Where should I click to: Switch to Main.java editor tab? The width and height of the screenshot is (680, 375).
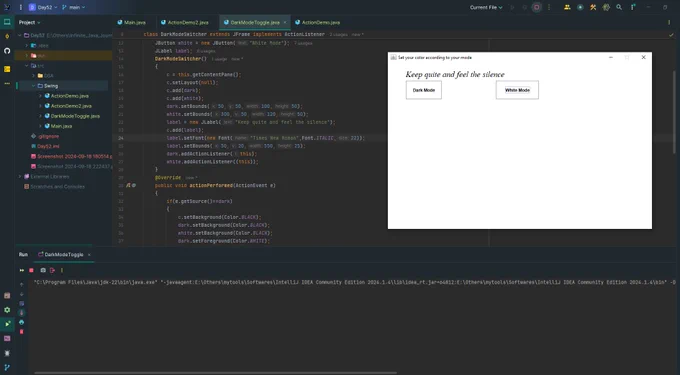131,22
